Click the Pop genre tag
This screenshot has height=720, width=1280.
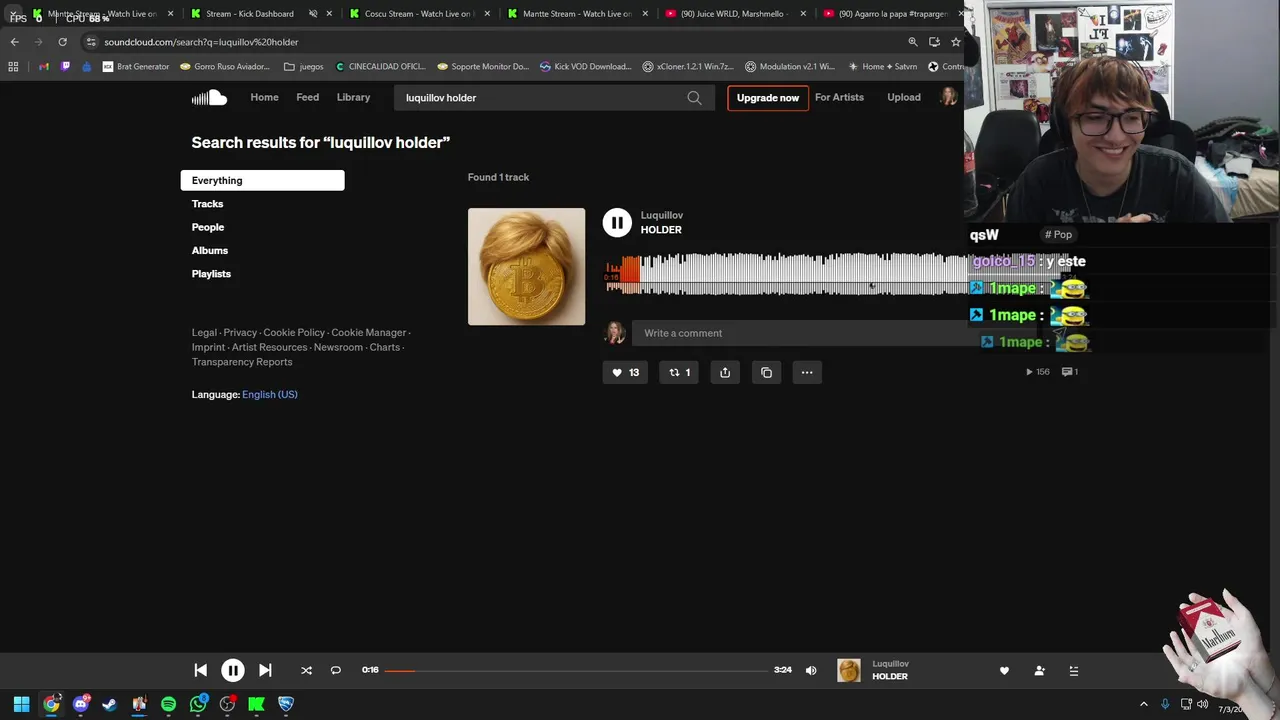1058,235
